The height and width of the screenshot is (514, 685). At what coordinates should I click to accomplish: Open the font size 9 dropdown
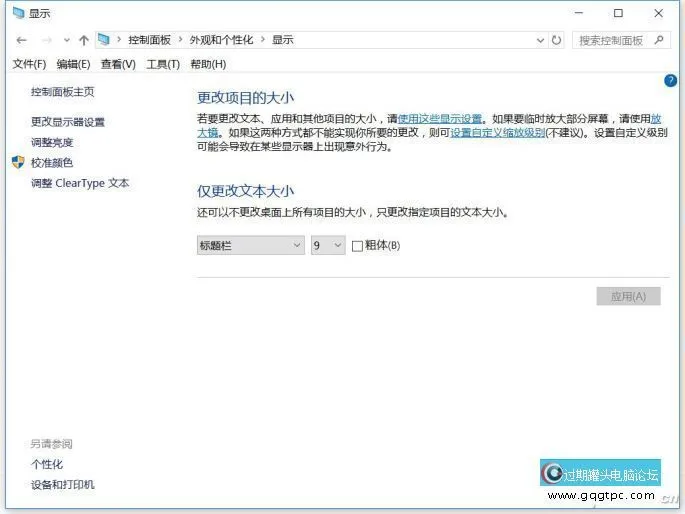click(328, 245)
